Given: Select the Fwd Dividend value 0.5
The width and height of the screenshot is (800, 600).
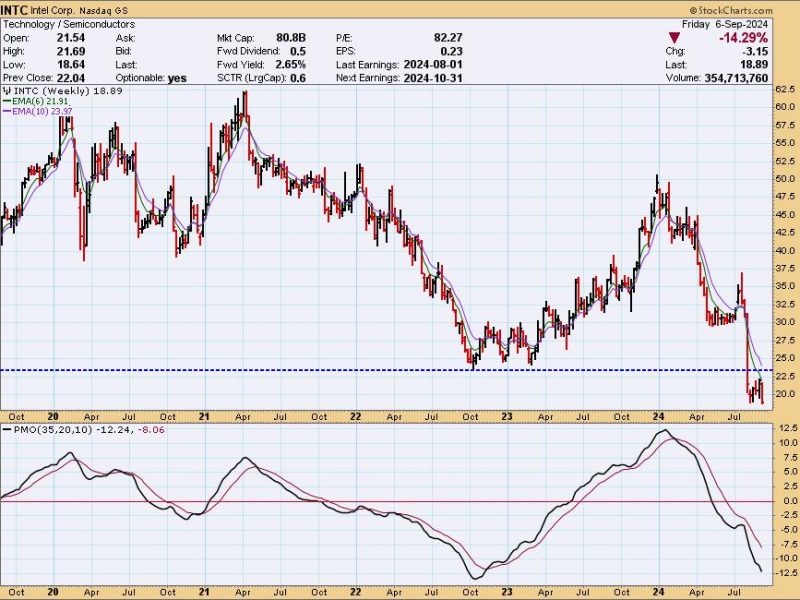Looking at the screenshot, I should point(298,51).
